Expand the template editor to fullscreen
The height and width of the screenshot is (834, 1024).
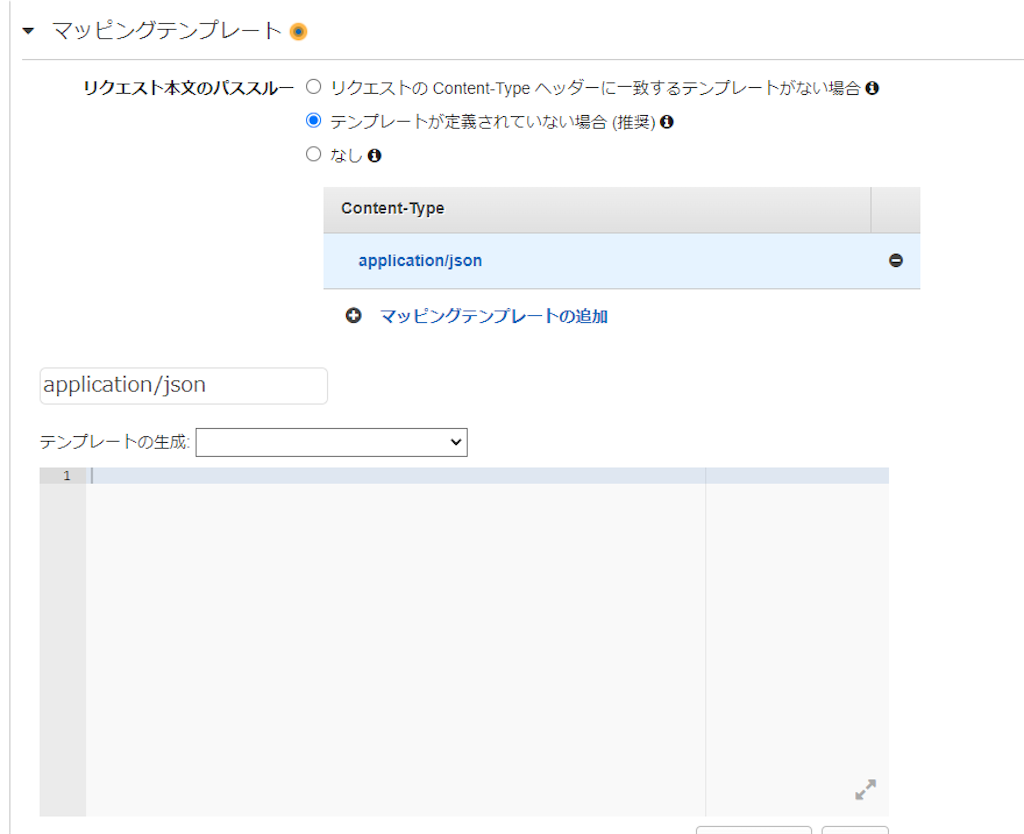click(x=865, y=790)
